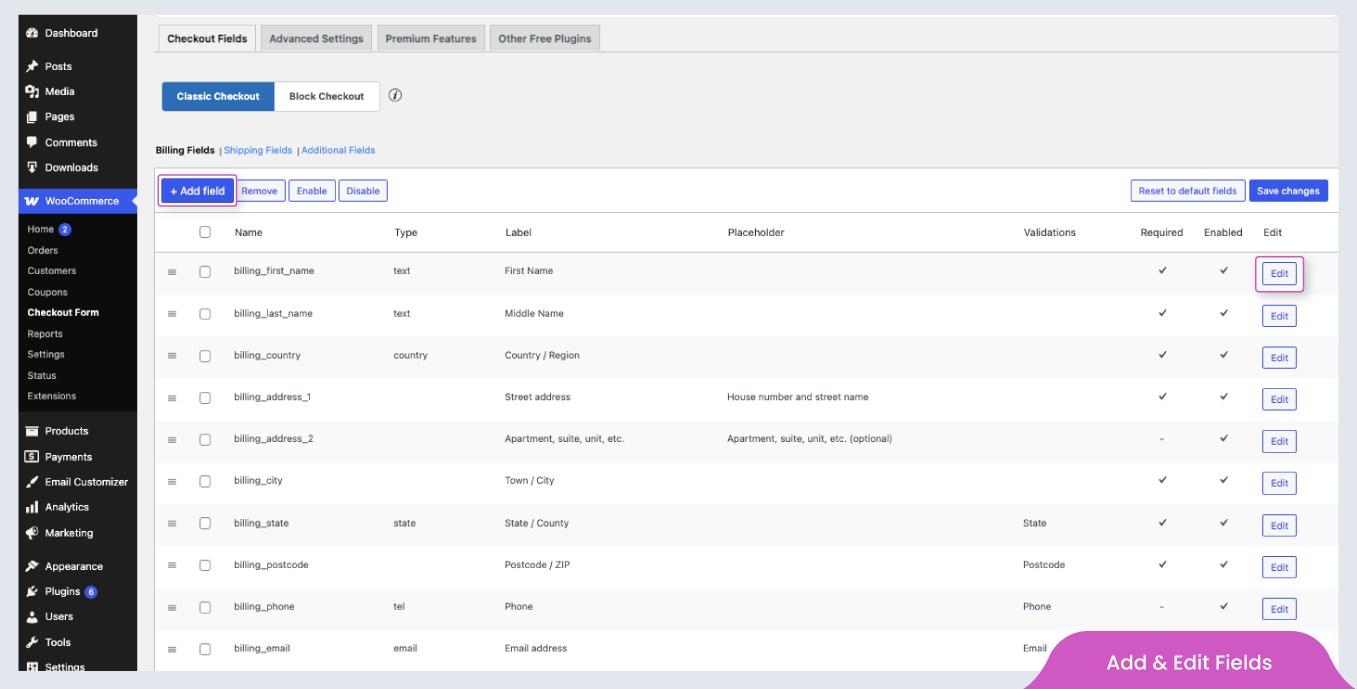Screen dimensions: 1357x689
Task: Select the billing_phone row checkbox
Action: [x=205, y=607]
